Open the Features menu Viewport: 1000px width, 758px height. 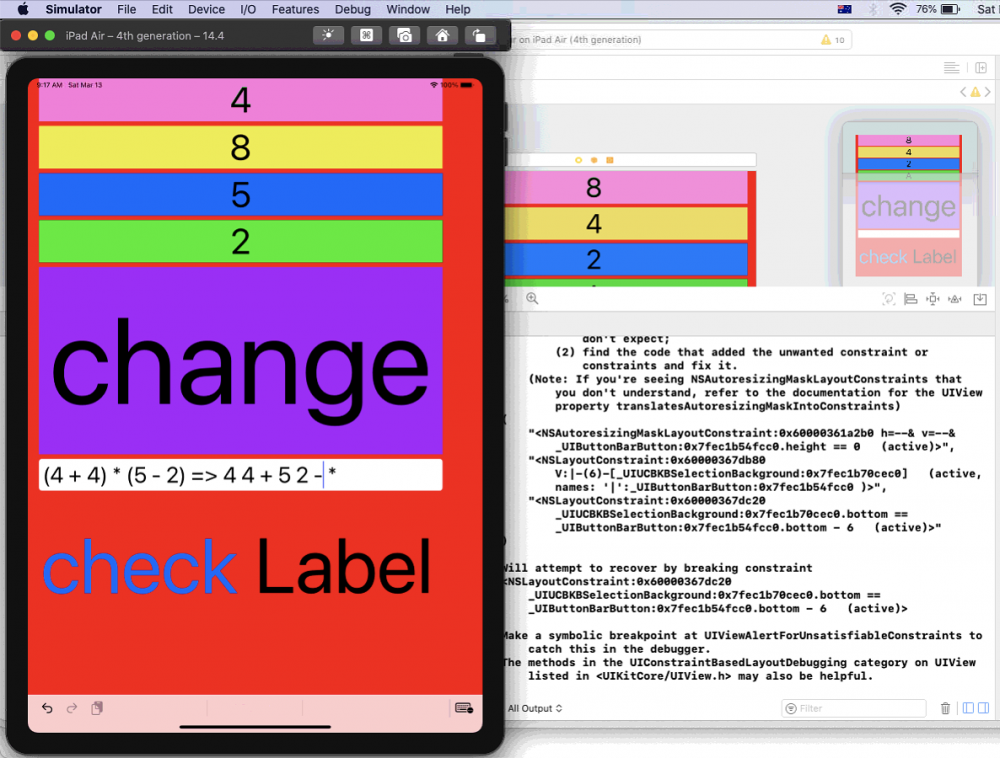tap(295, 9)
